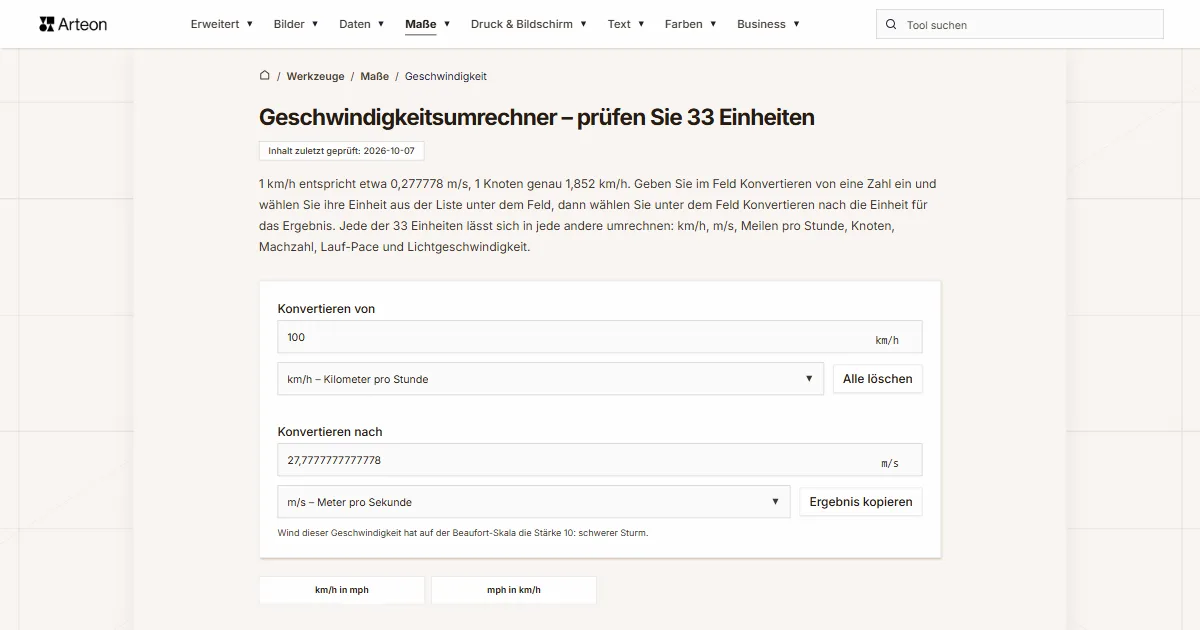
Task: Click the Konvertieren nach result field
Action: tap(600, 460)
